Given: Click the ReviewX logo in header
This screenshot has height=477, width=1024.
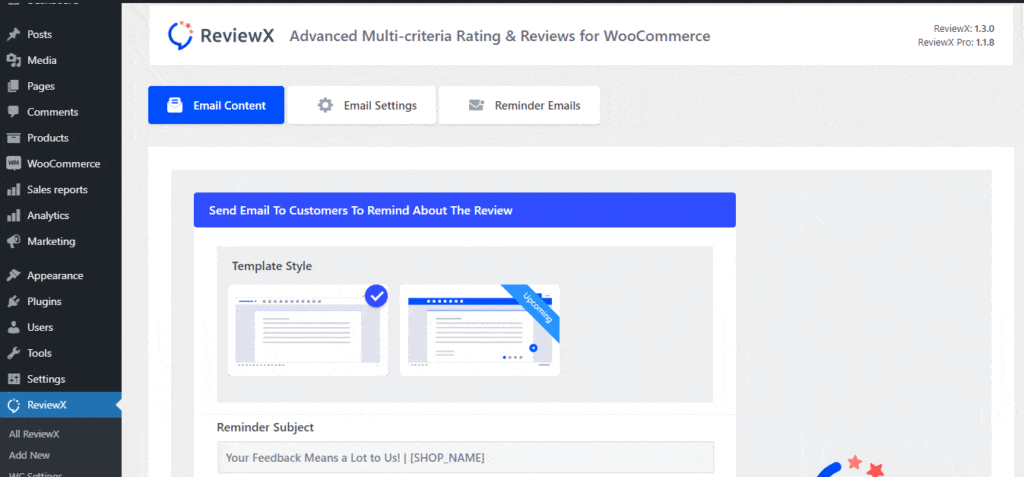Looking at the screenshot, I should click(x=221, y=35).
